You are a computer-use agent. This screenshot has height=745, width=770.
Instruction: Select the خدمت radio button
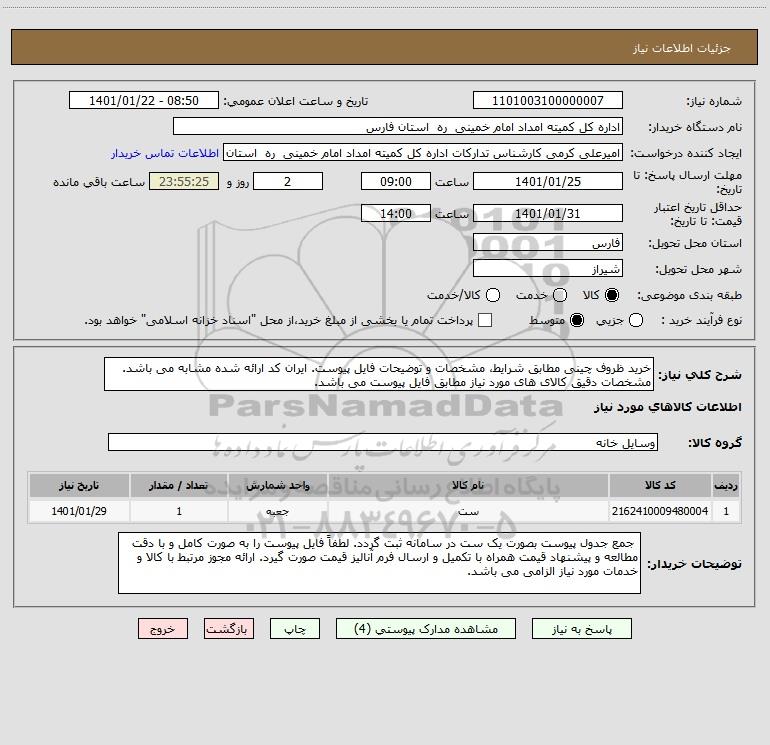[560, 295]
